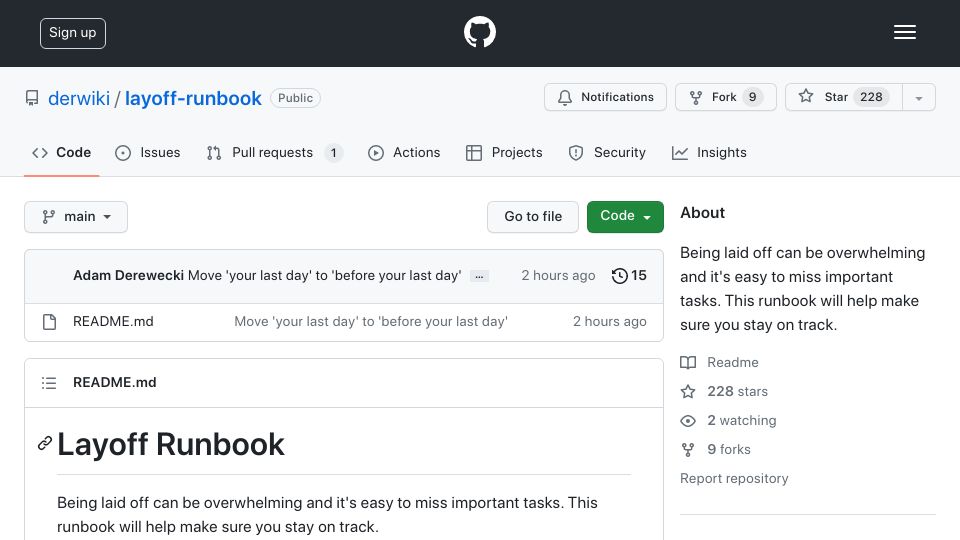Click the '2 hours ago' commit timestamp

pos(558,276)
